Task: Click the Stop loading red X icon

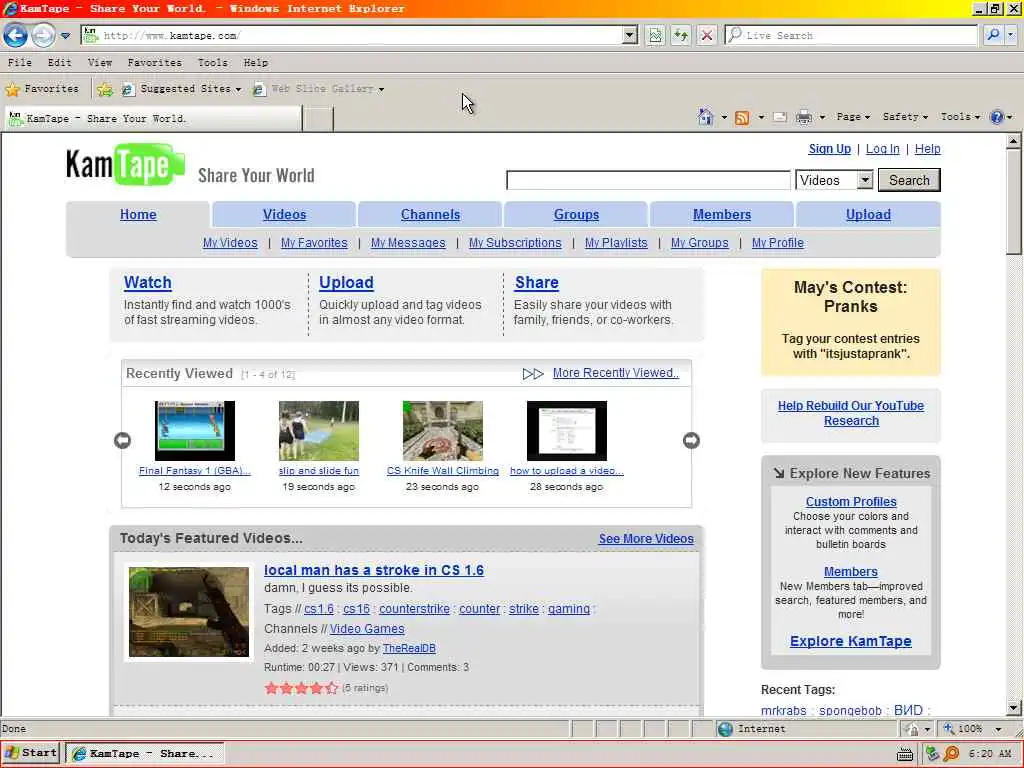Action: pyautogui.click(x=707, y=35)
